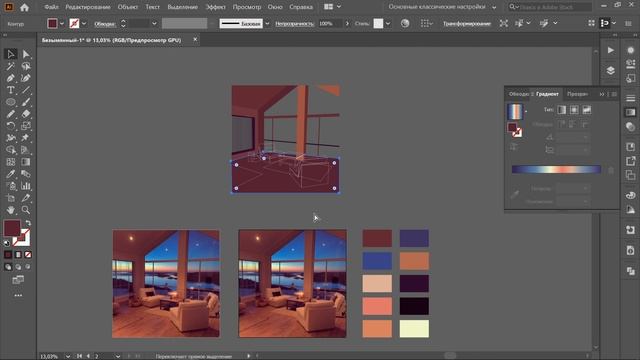The height and width of the screenshot is (360, 640).
Task: Swap fill and stroke colors arrow
Action: pyautogui.click(x=28, y=223)
